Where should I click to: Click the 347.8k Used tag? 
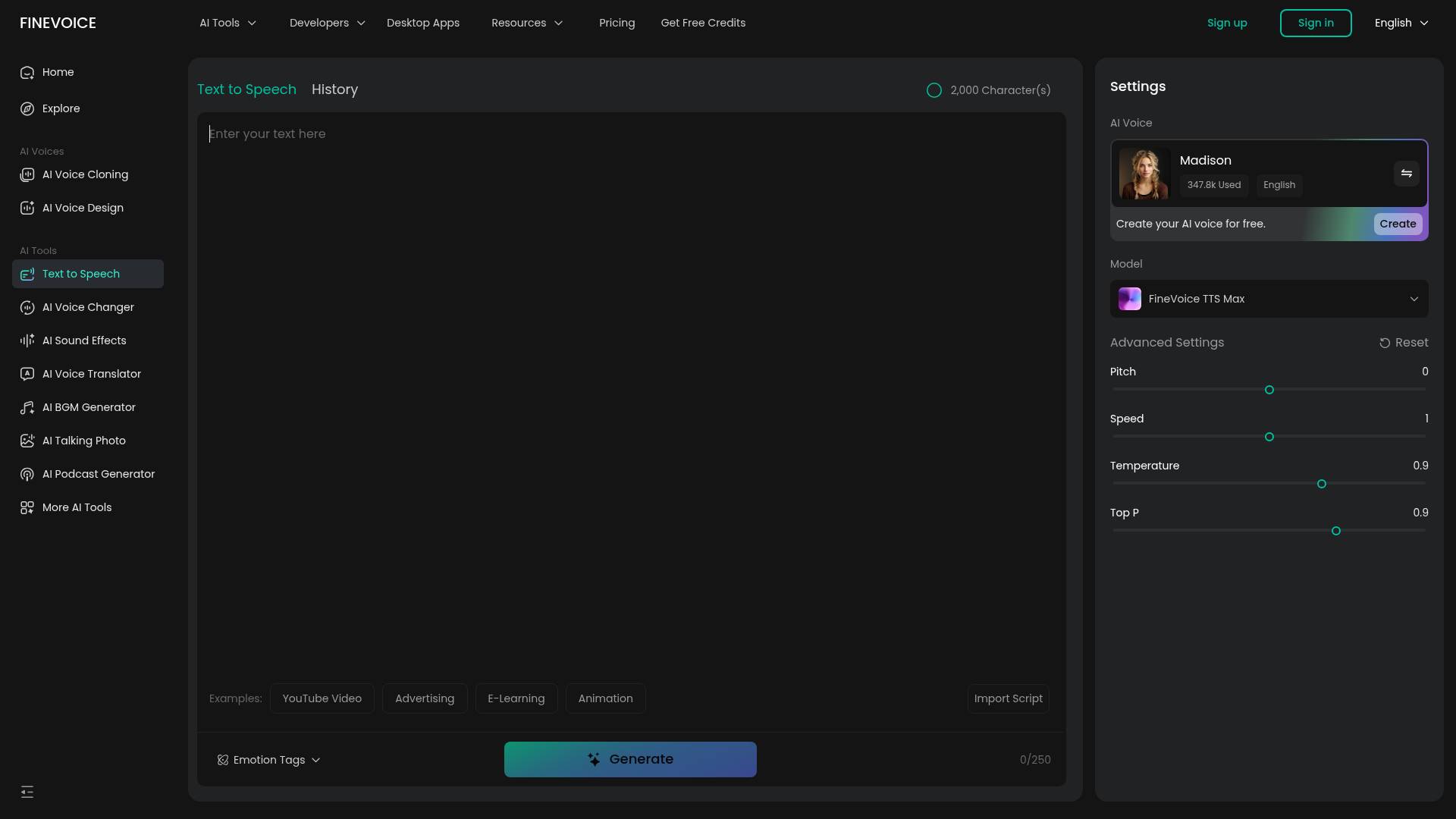(1214, 185)
